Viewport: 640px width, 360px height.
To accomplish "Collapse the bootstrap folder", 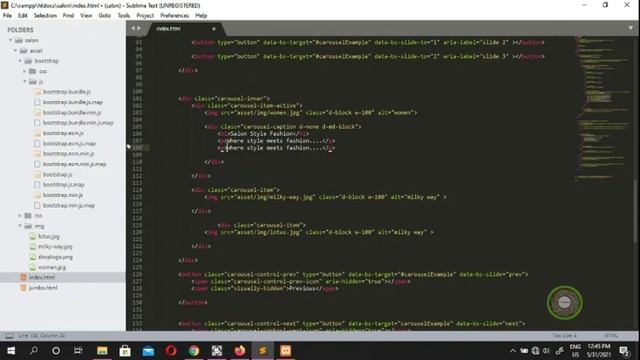I will (20, 61).
